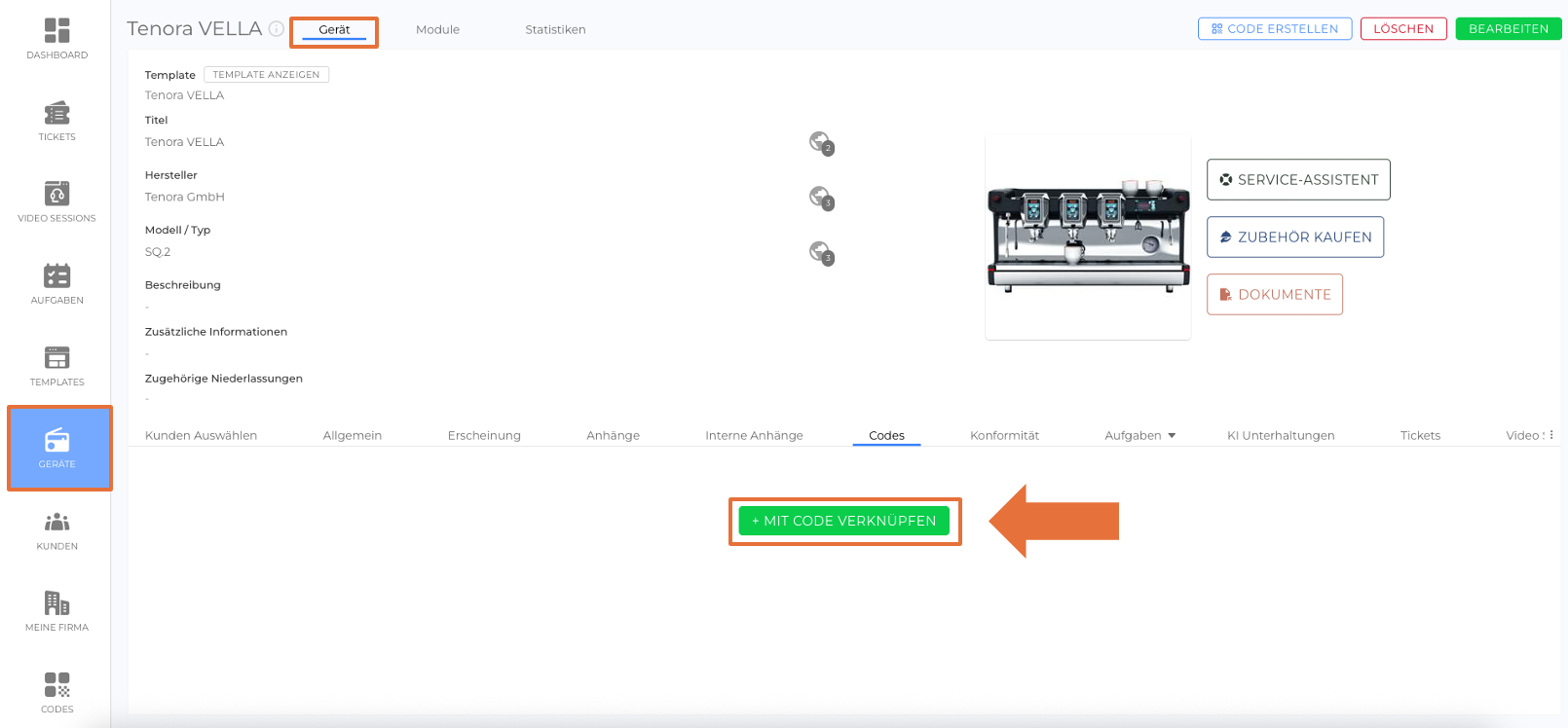Viewport: 1568px width, 728px height.
Task: Click translation globe icon beside Titel
Action: pos(821,143)
